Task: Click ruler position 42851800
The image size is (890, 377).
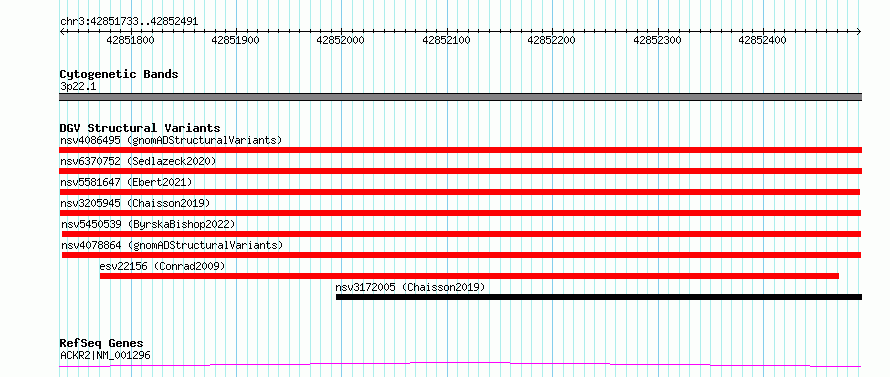Action: click(130, 40)
